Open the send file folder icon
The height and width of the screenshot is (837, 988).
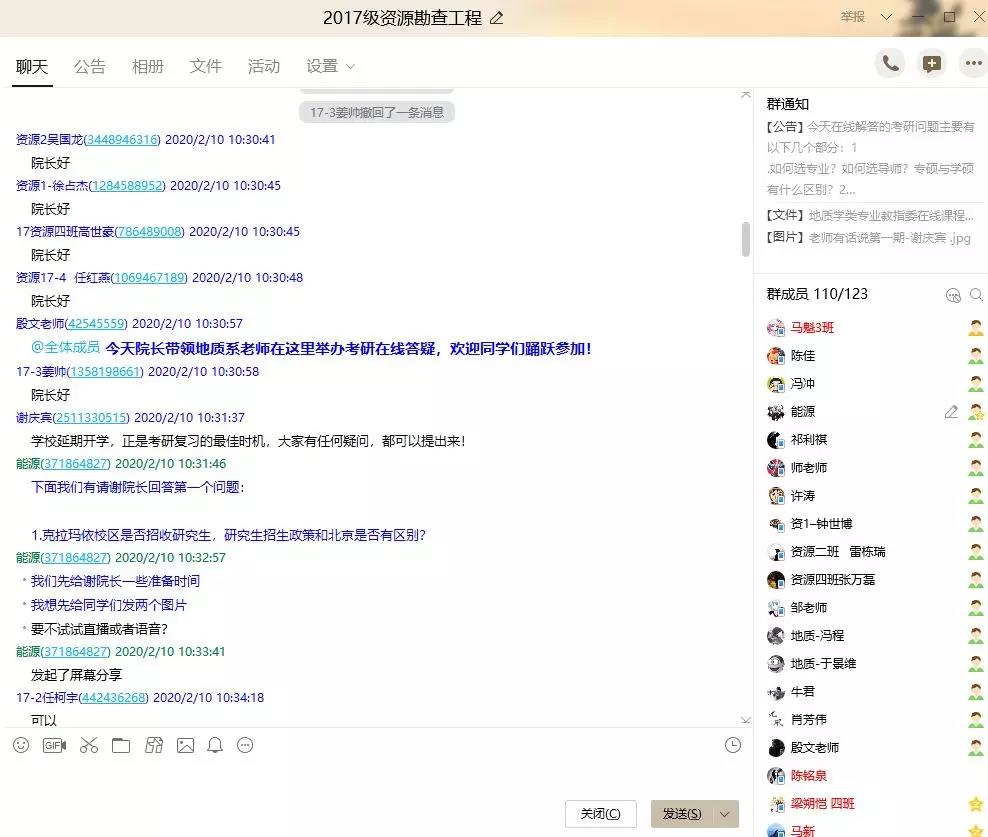121,745
